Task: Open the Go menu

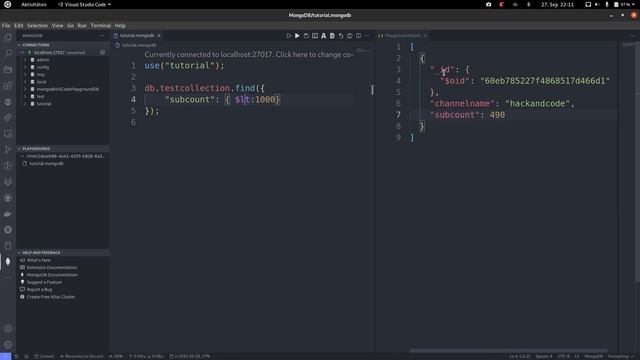Action: point(71,26)
